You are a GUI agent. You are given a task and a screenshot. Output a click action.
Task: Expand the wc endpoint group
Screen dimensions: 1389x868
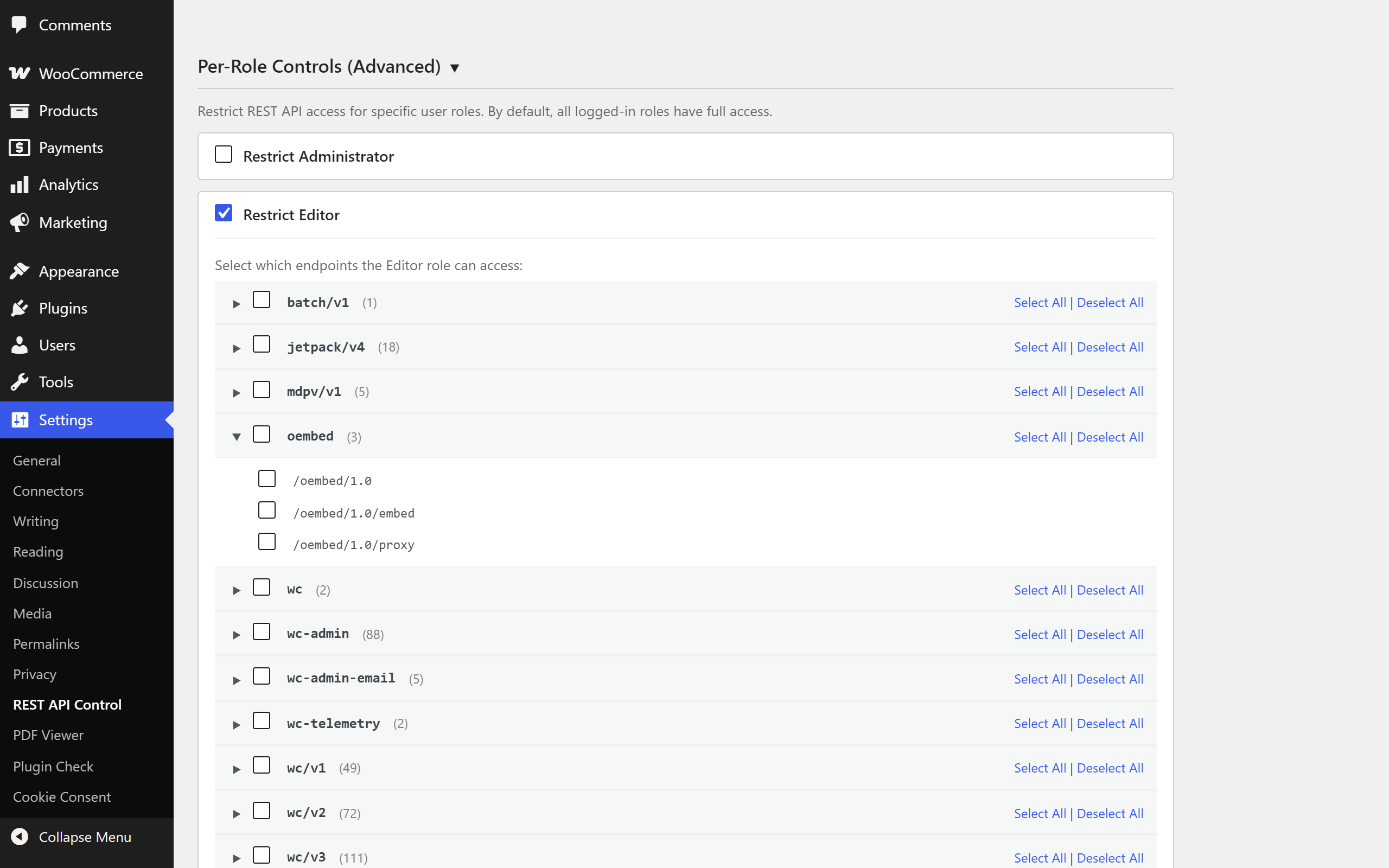[236, 591]
